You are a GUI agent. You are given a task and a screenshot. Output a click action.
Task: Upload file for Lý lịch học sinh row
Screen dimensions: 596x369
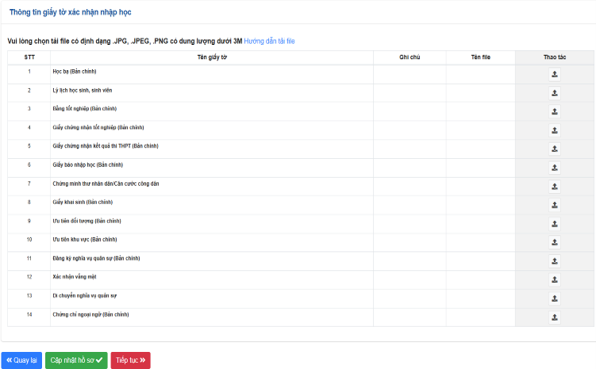point(555,93)
